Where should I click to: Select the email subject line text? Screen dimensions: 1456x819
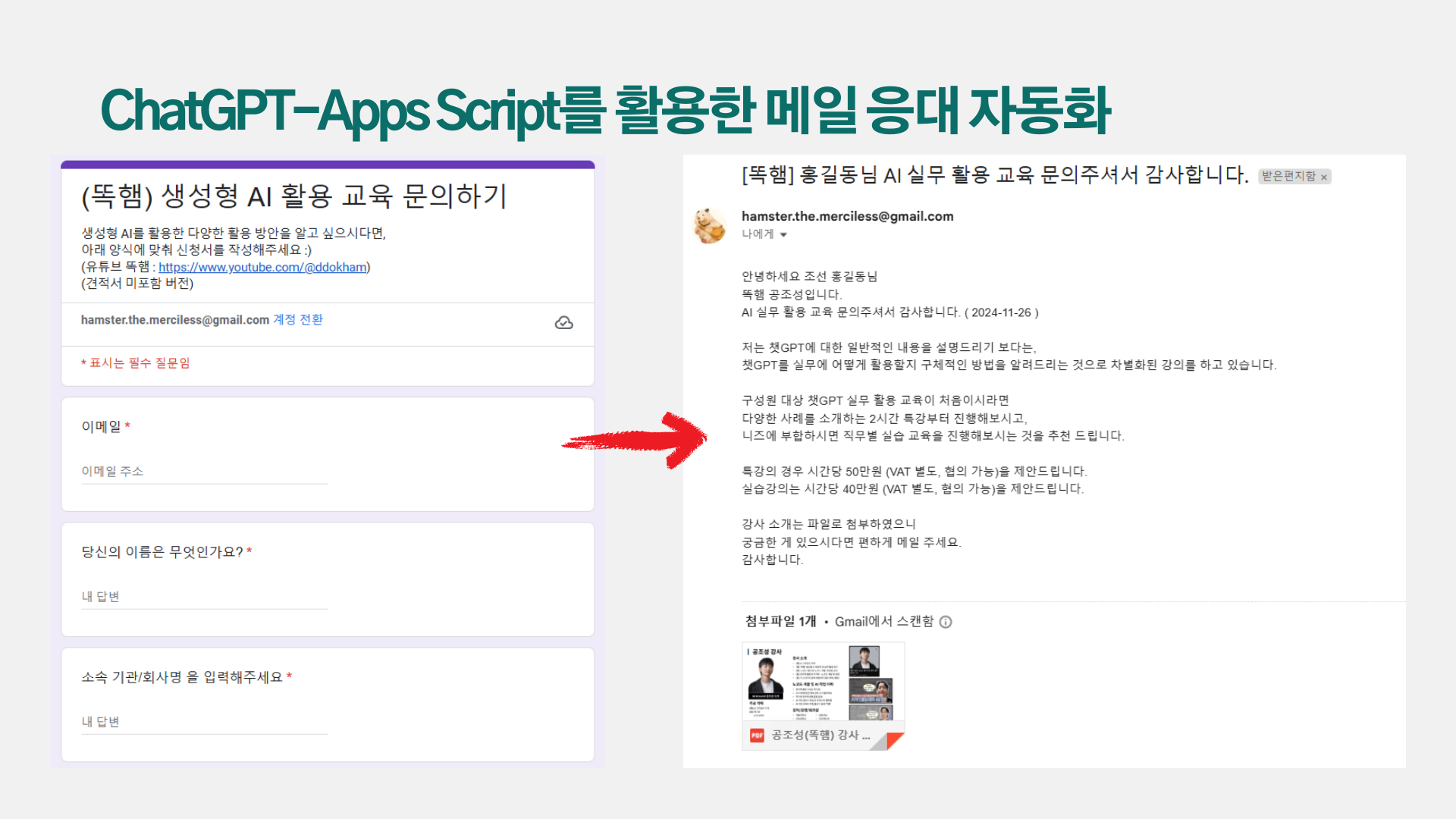(x=994, y=175)
